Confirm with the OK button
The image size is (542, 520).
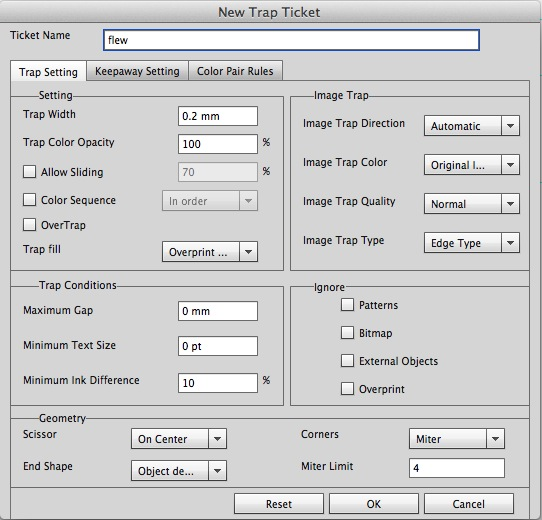pyautogui.click(x=374, y=504)
